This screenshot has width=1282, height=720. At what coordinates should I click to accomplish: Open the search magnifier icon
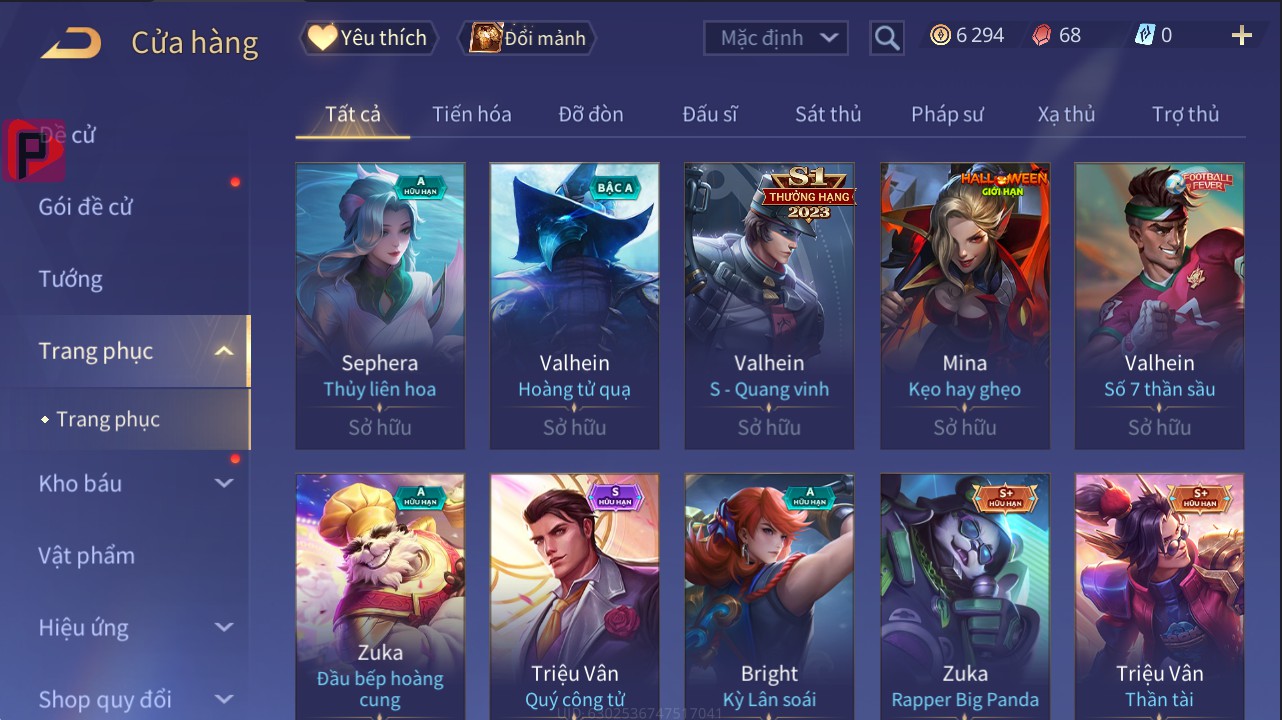coord(887,38)
